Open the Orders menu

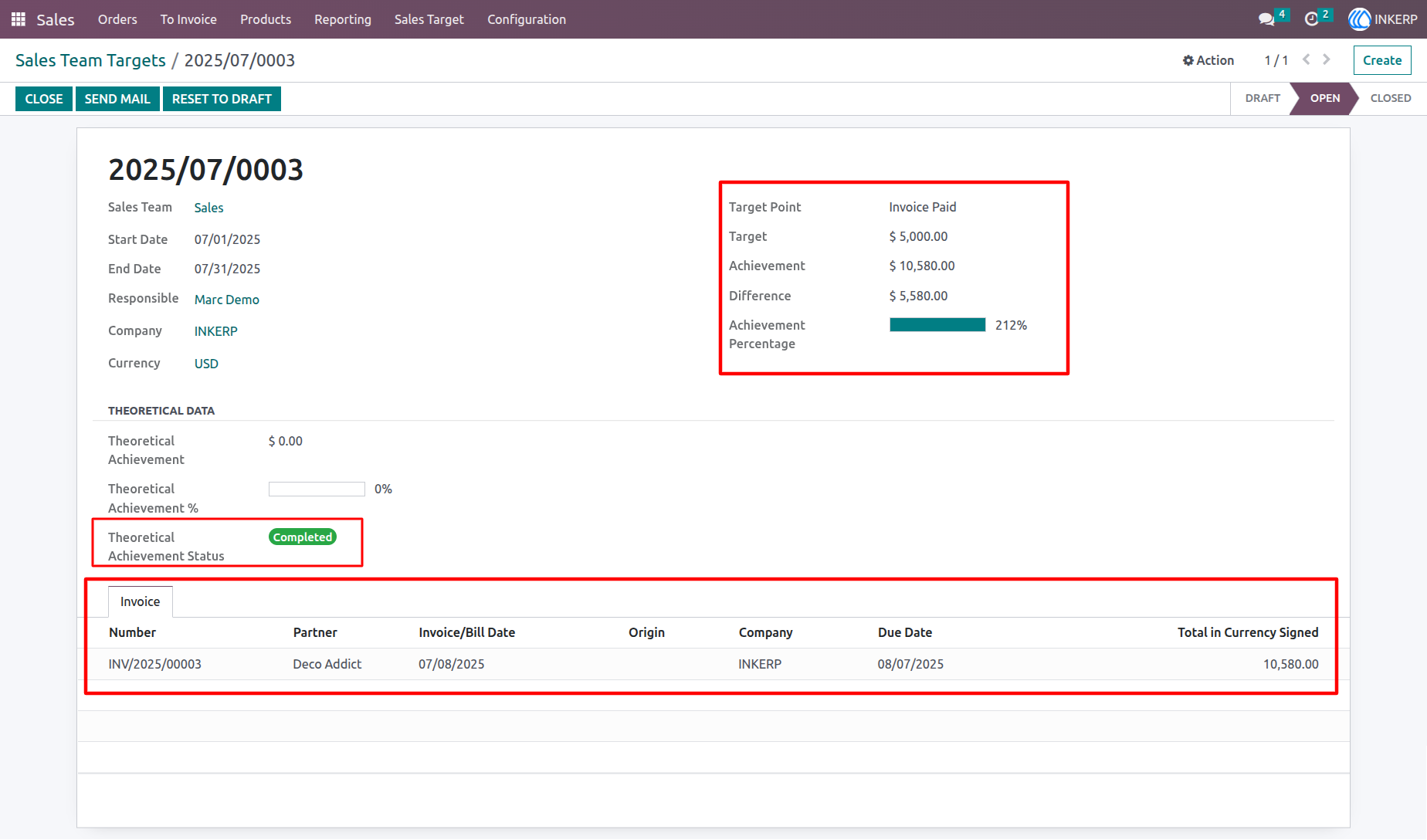117,19
